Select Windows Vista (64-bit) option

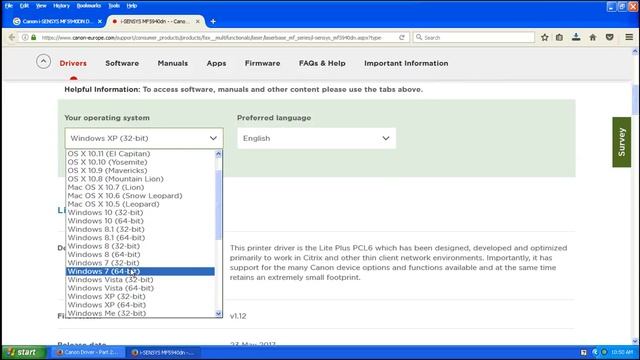pos(140,288)
